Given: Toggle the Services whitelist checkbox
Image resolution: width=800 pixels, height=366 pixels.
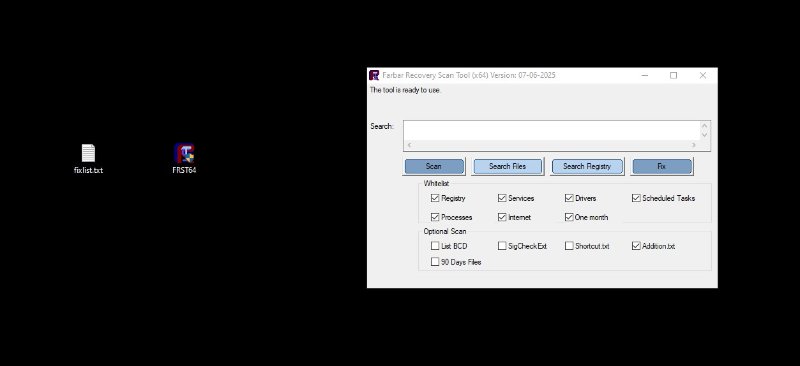Looking at the screenshot, I should pos(502,198).
